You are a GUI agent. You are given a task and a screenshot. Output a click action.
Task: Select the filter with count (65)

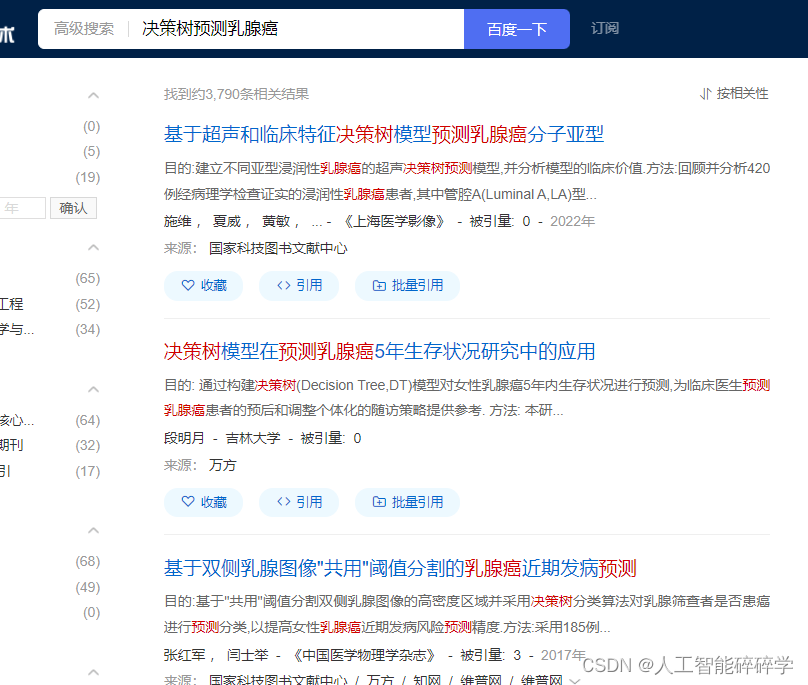pos(88,278)
